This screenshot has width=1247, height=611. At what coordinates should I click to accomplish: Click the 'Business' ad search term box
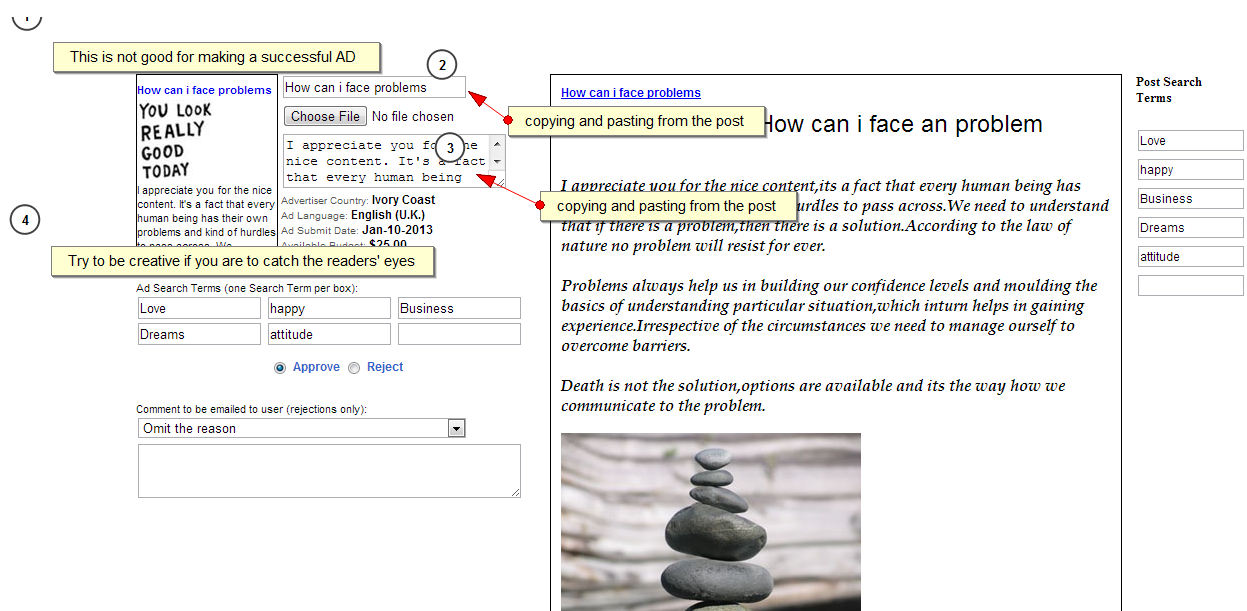pyautogui.click(x=459, y=308)
